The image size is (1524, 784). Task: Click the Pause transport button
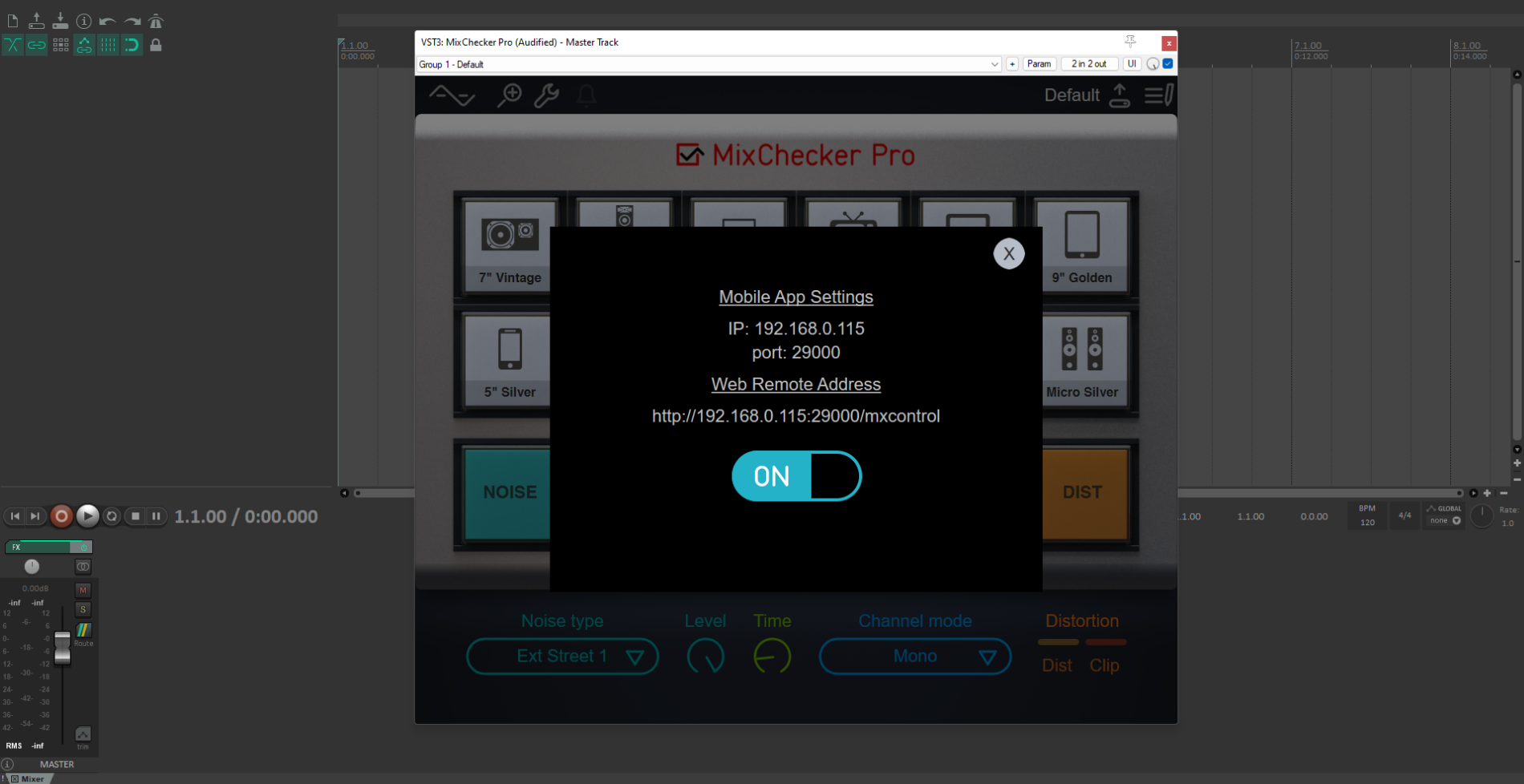pyautogui.click(x=156, y=516)
